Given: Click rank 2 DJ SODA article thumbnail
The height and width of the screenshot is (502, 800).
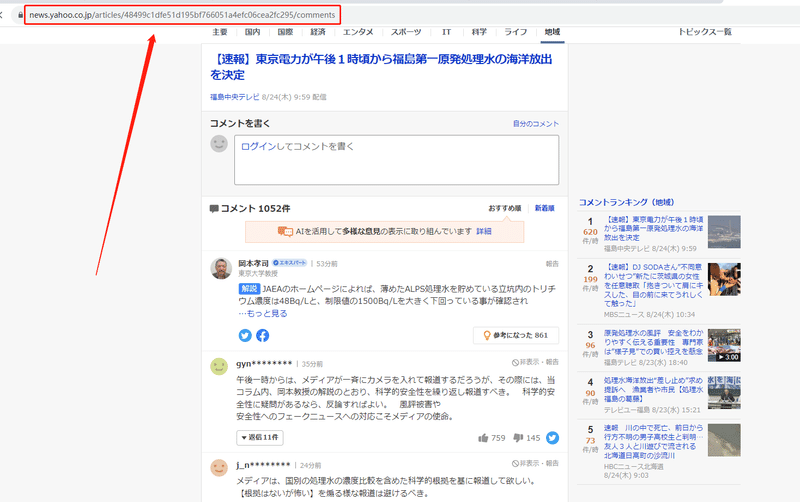Looking at the screenshot, I should 724,279.
